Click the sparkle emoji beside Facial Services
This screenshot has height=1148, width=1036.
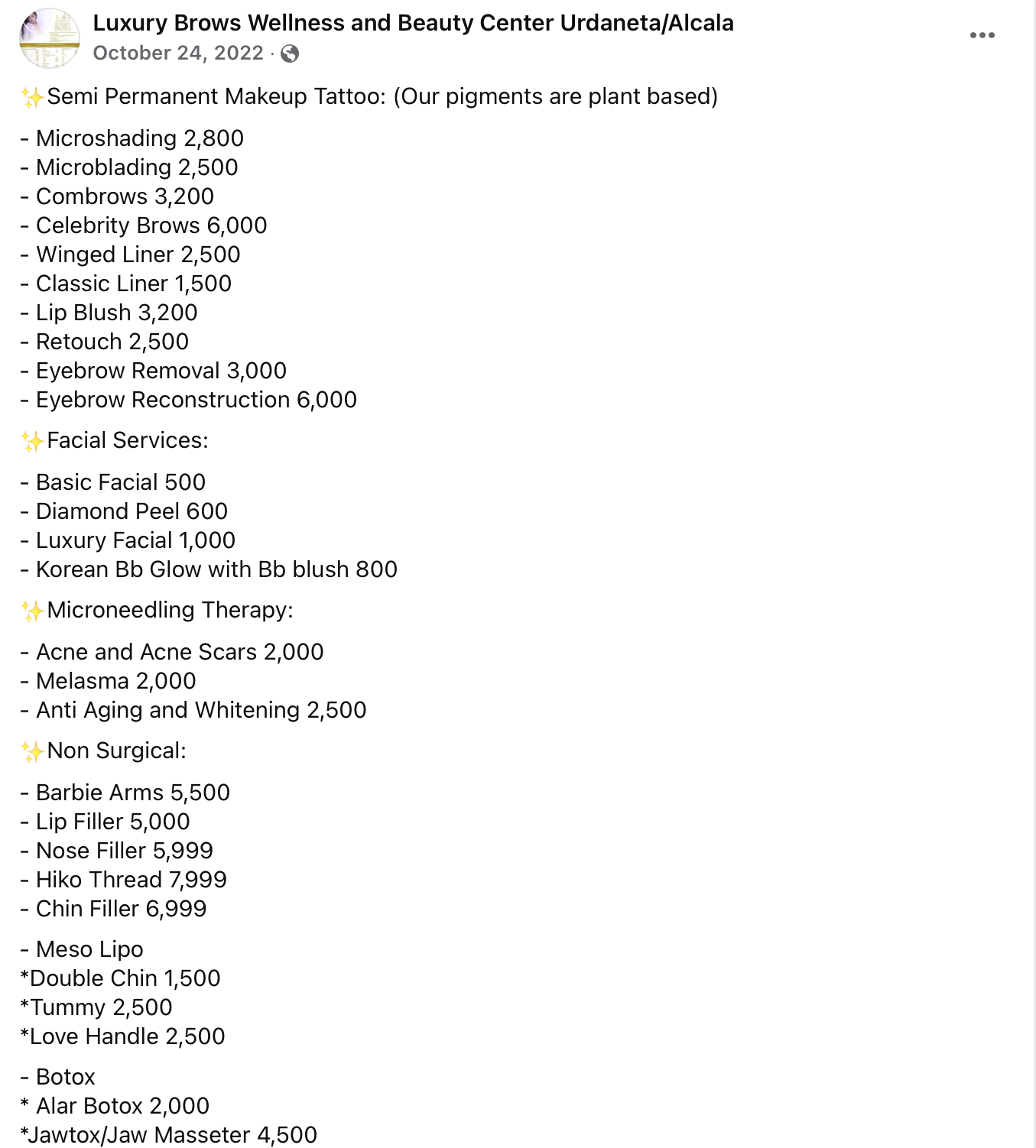point(32,441)
